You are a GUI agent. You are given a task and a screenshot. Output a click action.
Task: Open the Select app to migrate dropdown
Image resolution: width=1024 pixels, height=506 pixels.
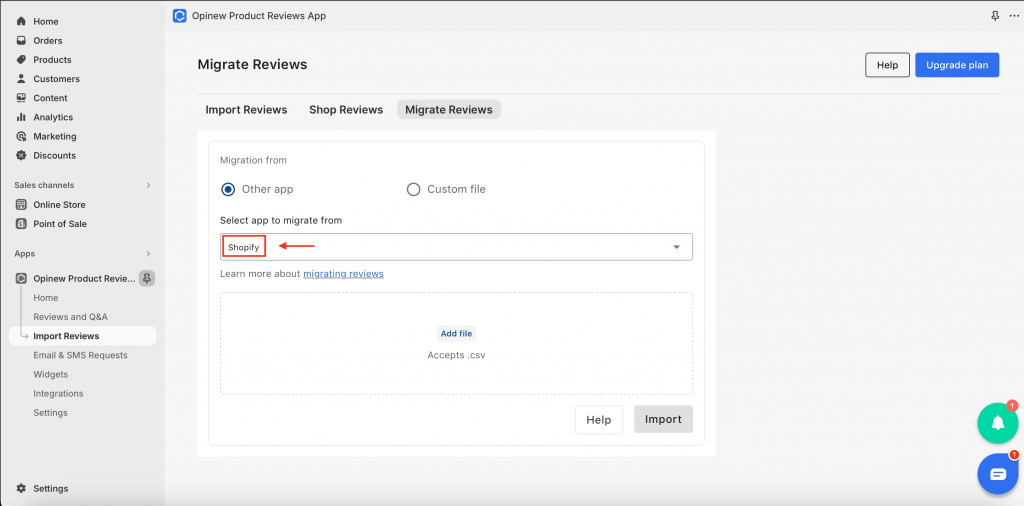tap(456, 247)
